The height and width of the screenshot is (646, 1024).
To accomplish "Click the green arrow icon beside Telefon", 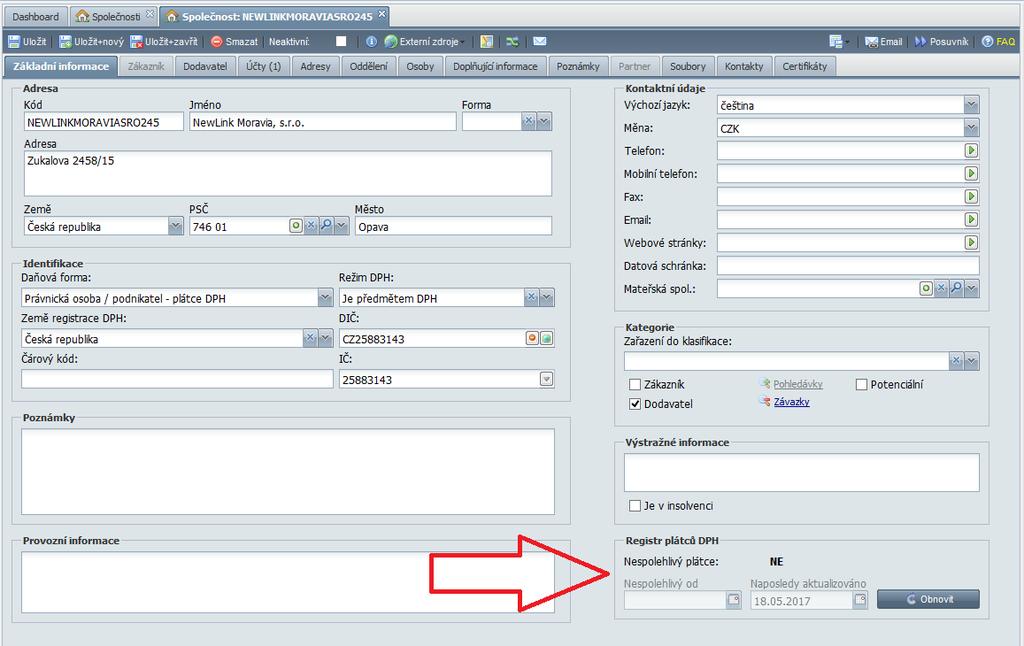I will click(x=971, y=151).
